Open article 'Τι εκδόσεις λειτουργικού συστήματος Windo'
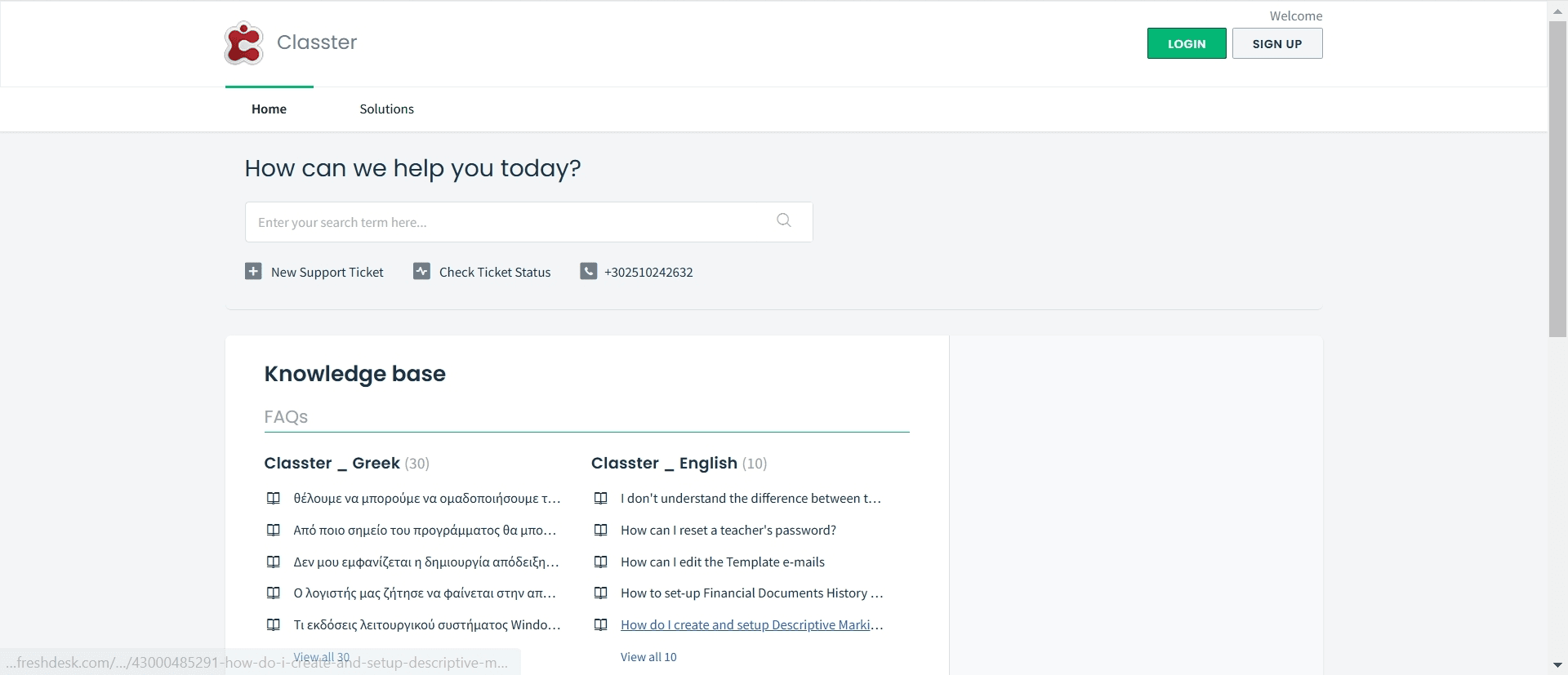This screenshot has width=1568, height=675. tap(427, 624)
